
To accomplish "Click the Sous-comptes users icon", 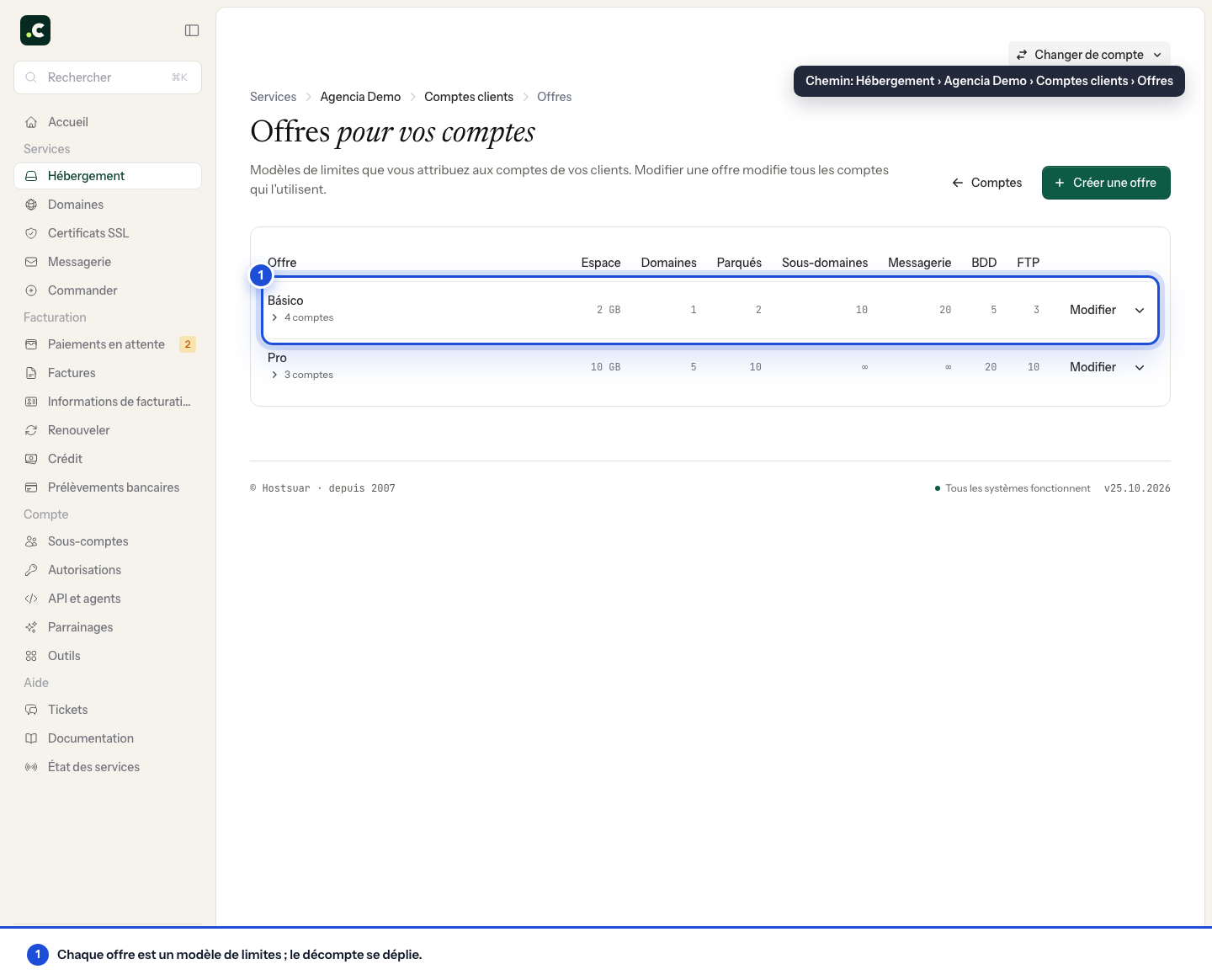I will point(31,541).
